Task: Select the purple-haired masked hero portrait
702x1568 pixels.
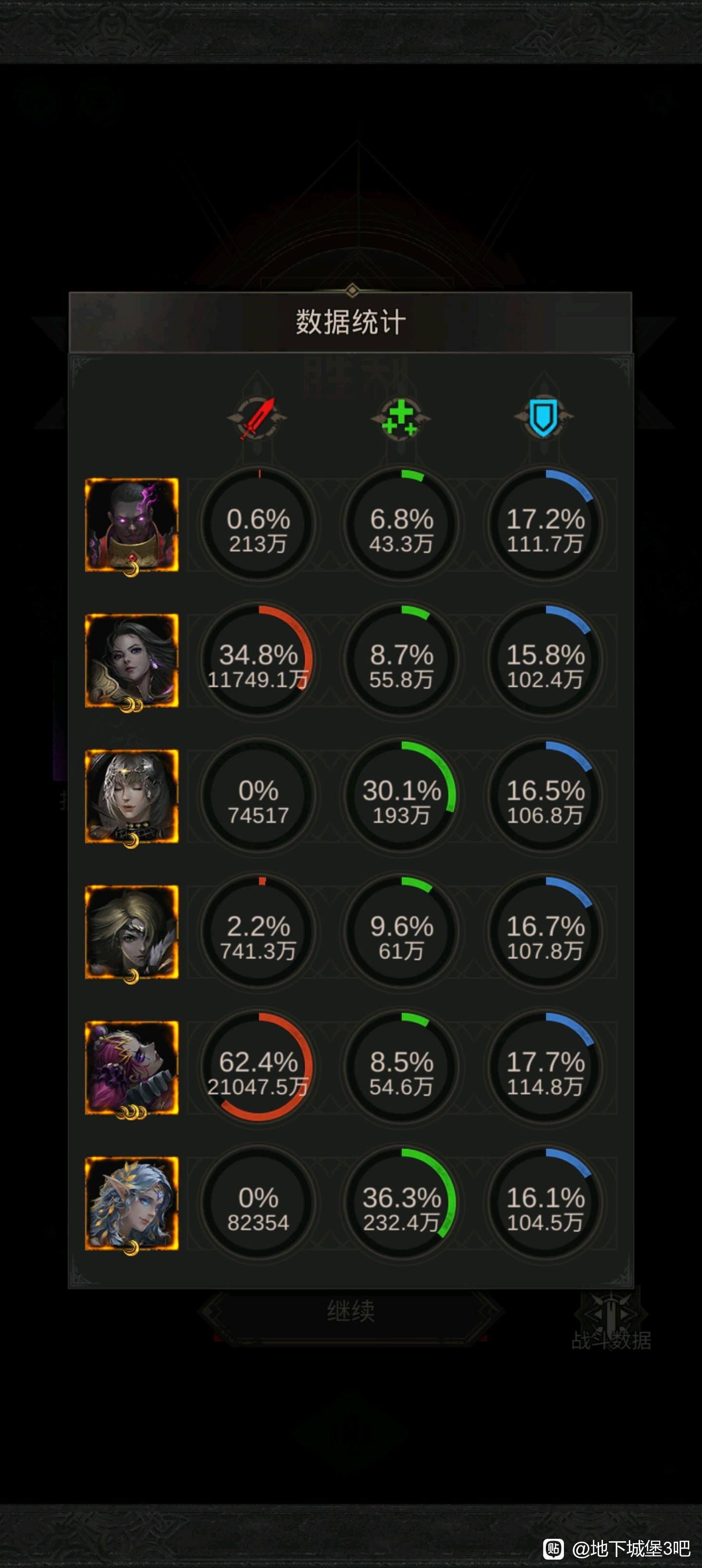Action: (132, 1068)
